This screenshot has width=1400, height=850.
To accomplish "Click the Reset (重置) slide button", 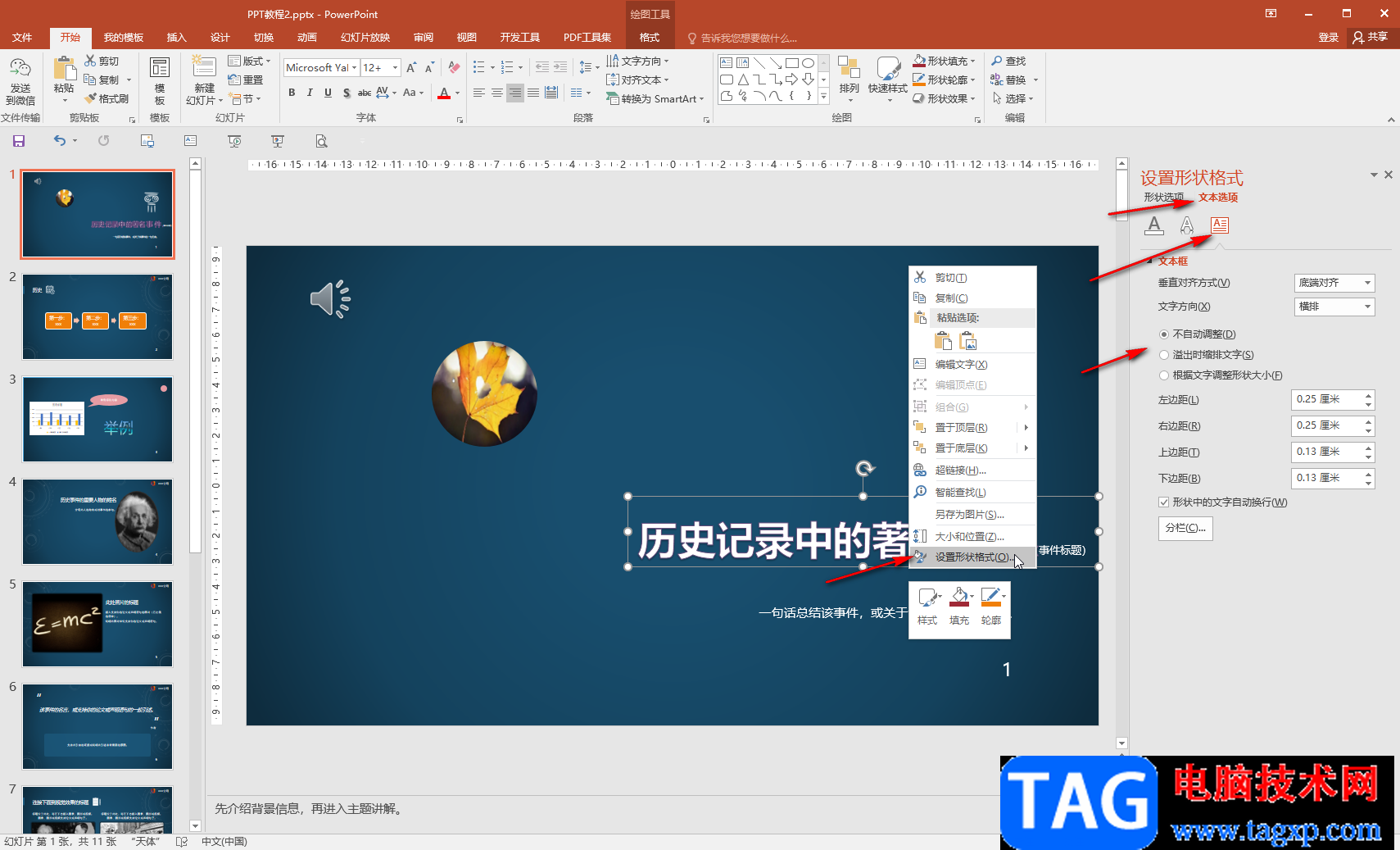I will (x=246, y=80).
